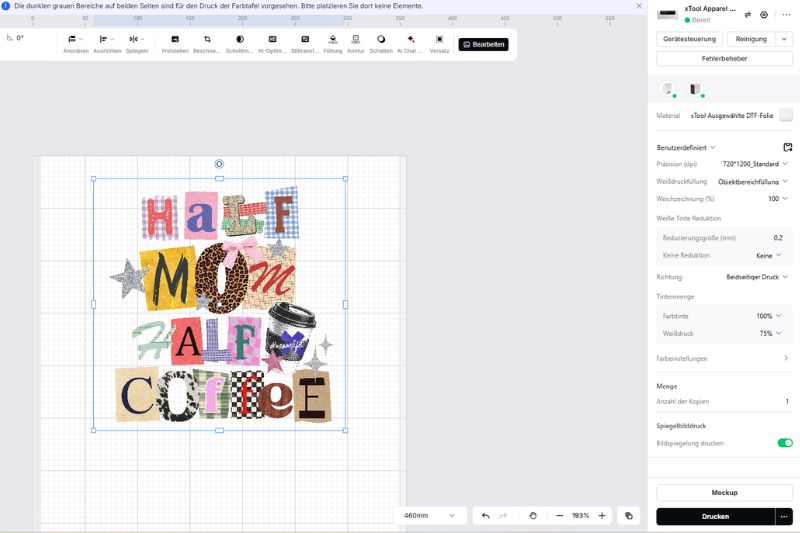Open the AI Chat sparkle tool
The image size is (800, 533).
click(410, 44)
